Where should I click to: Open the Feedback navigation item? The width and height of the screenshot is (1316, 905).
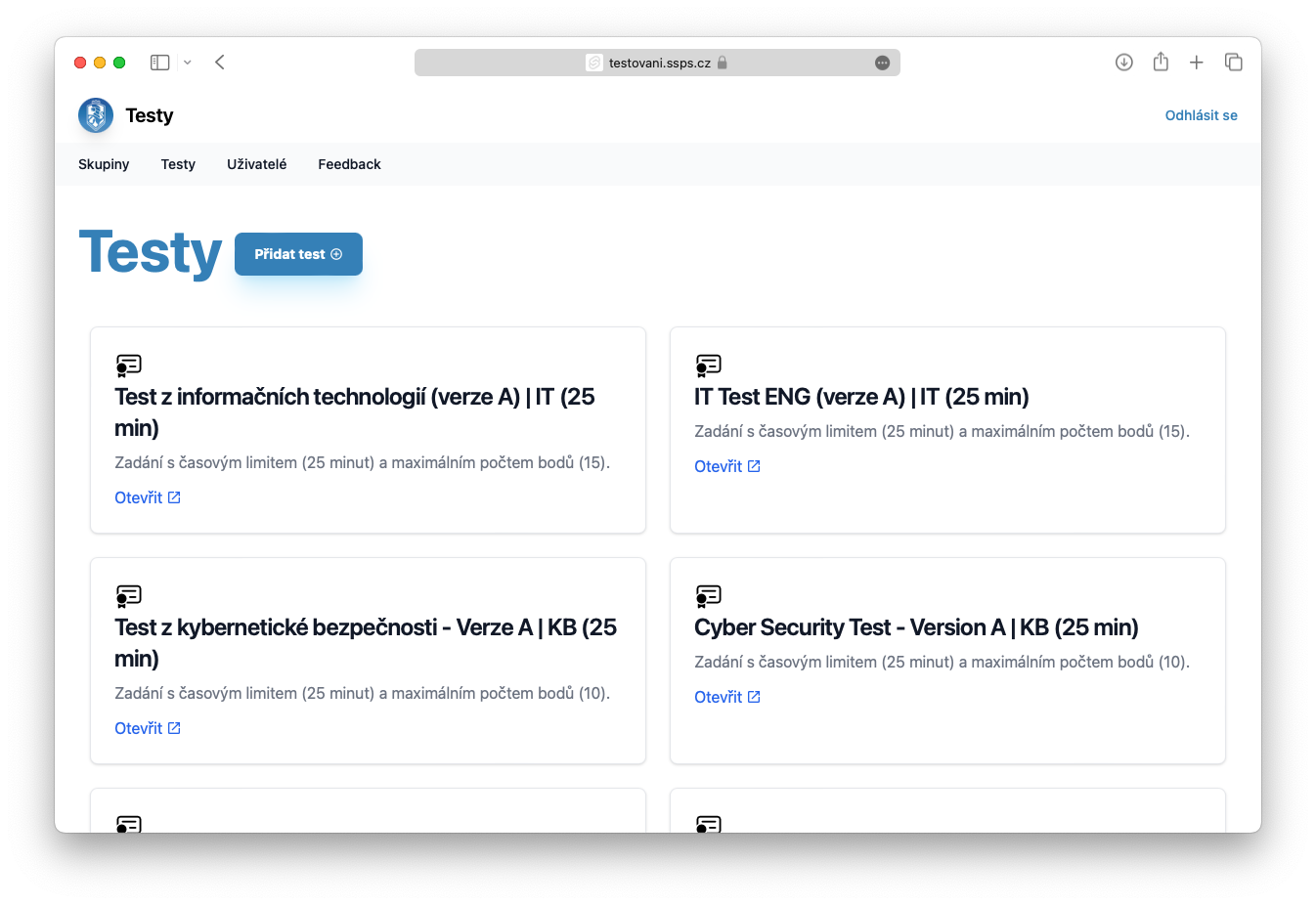[x=349, y=164]
